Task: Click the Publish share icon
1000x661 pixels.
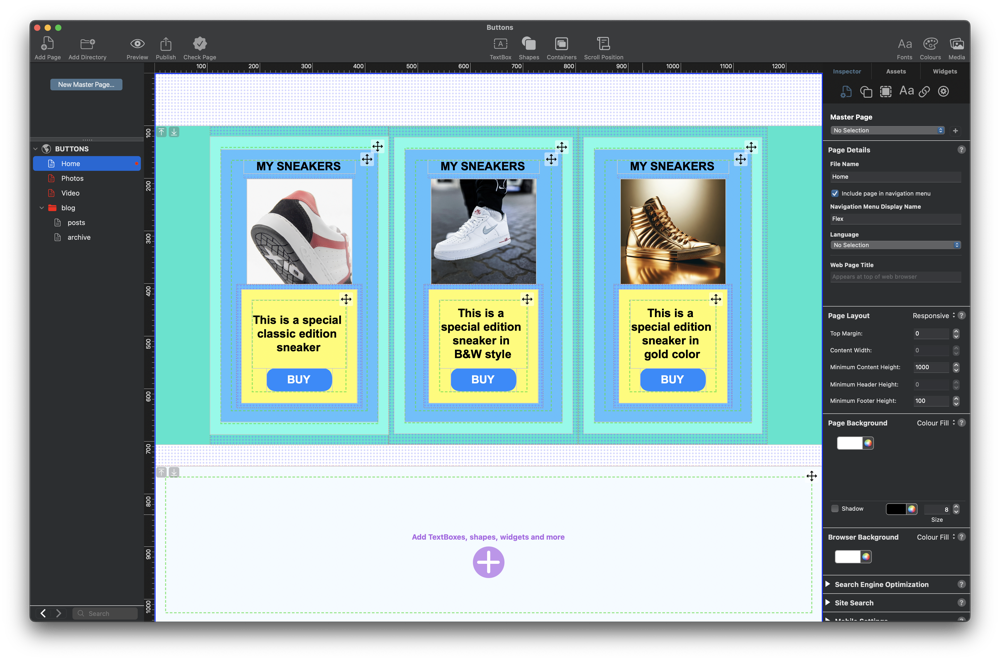Action: tap(166, 44)
